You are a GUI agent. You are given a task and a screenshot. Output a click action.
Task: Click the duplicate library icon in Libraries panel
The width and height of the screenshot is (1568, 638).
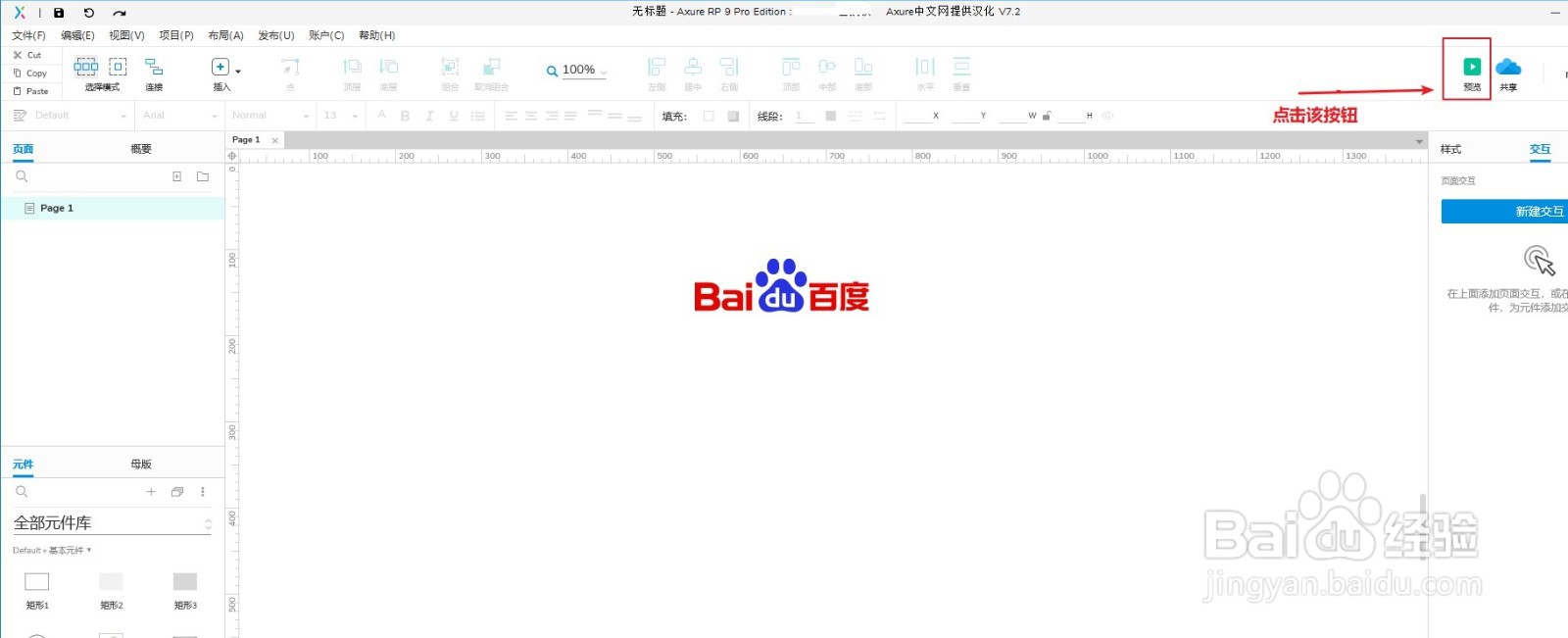pyautogui.click(x=177, y=492)
